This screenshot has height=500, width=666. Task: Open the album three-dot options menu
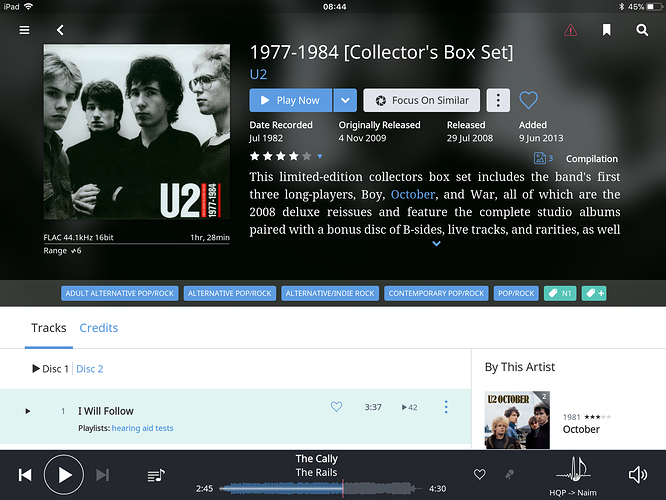click(x=498, y=100)
